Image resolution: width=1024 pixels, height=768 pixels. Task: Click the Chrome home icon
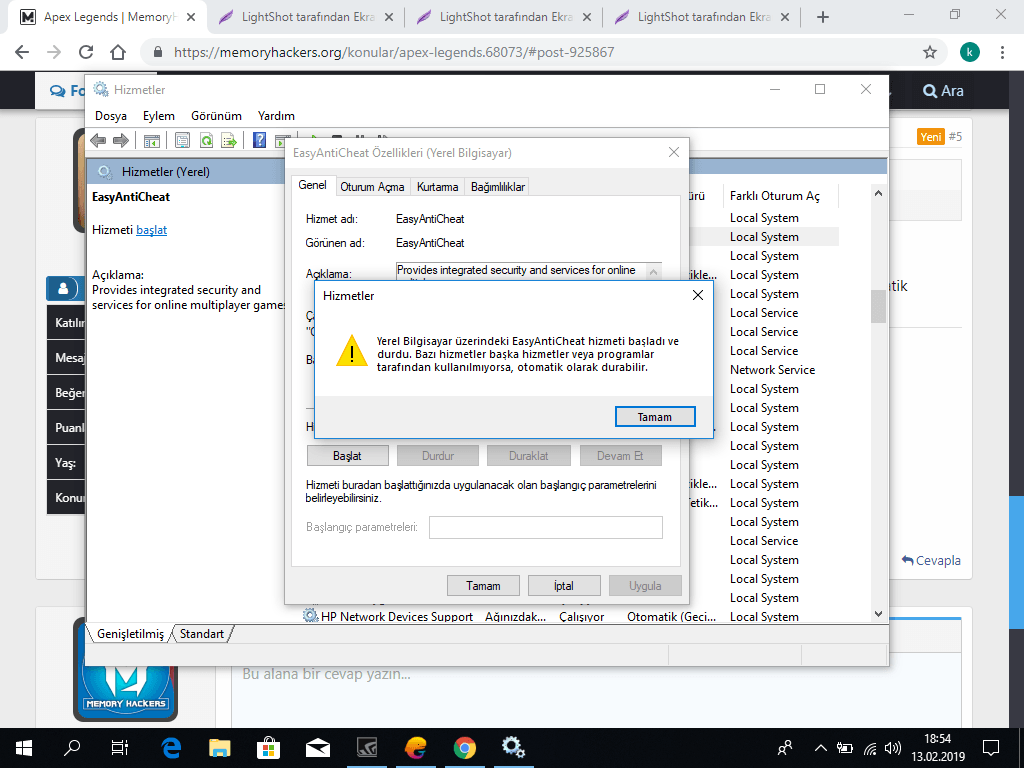118,52
